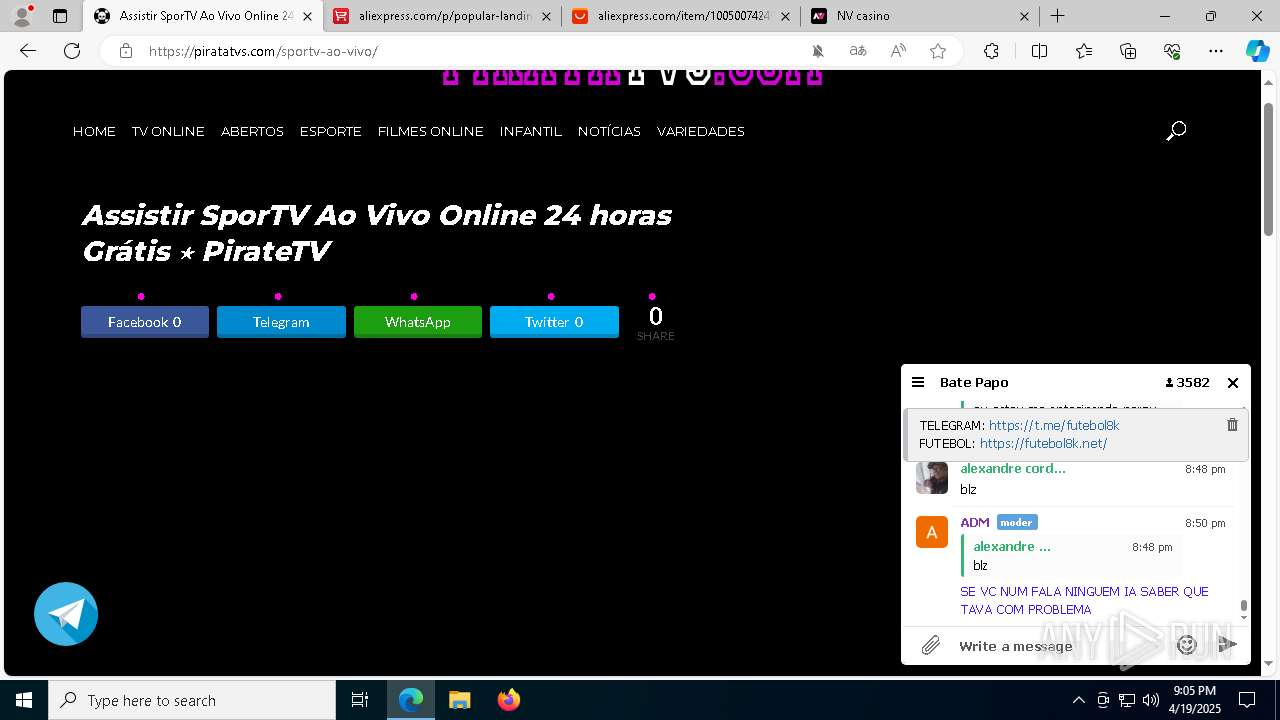This screenshot has width=1280, height=720.
Task: Open the muted notifications bell icon
Action: pos(817,51)
